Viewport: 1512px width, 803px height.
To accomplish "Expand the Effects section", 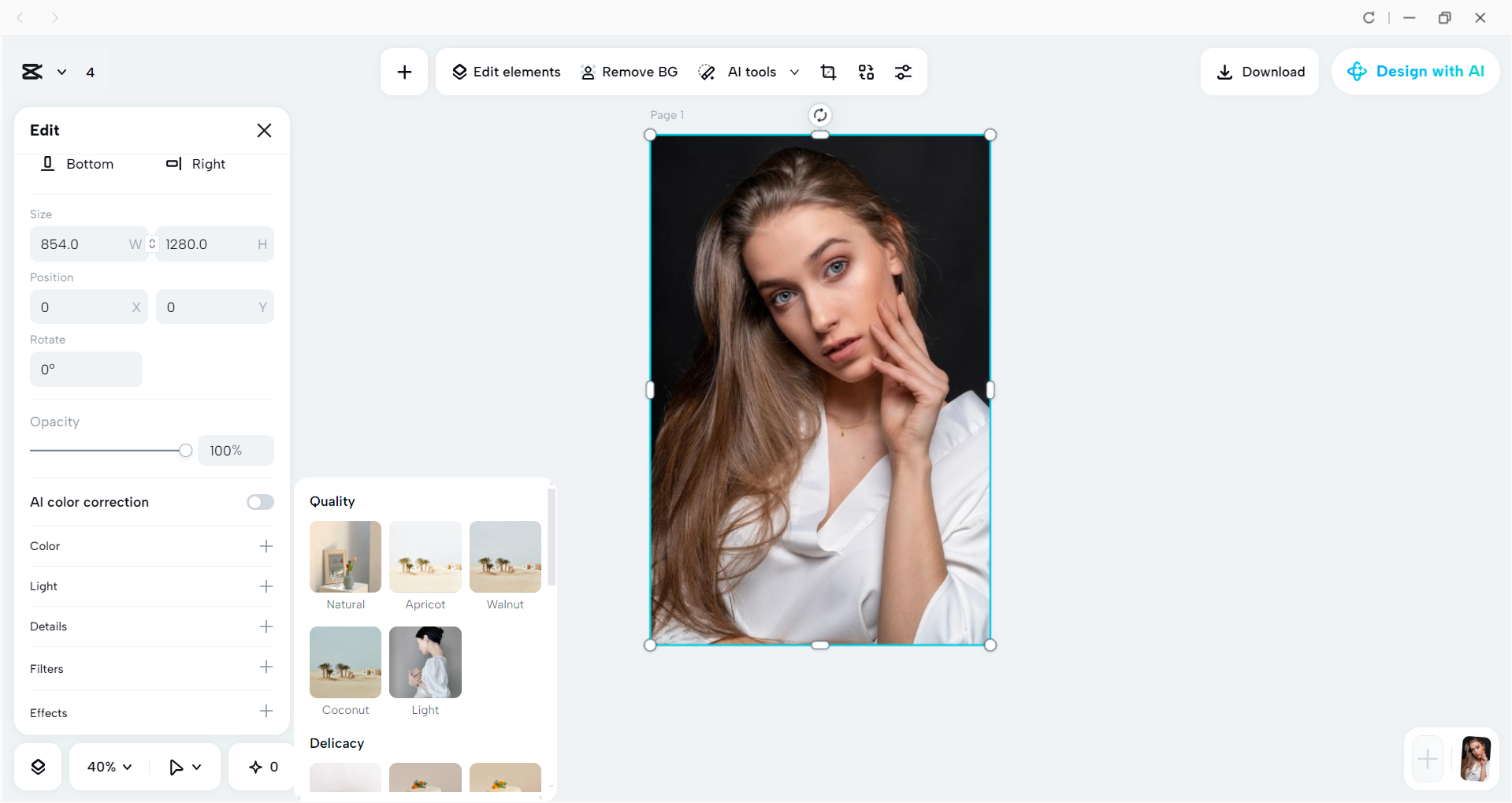I will tap(266, 712).
